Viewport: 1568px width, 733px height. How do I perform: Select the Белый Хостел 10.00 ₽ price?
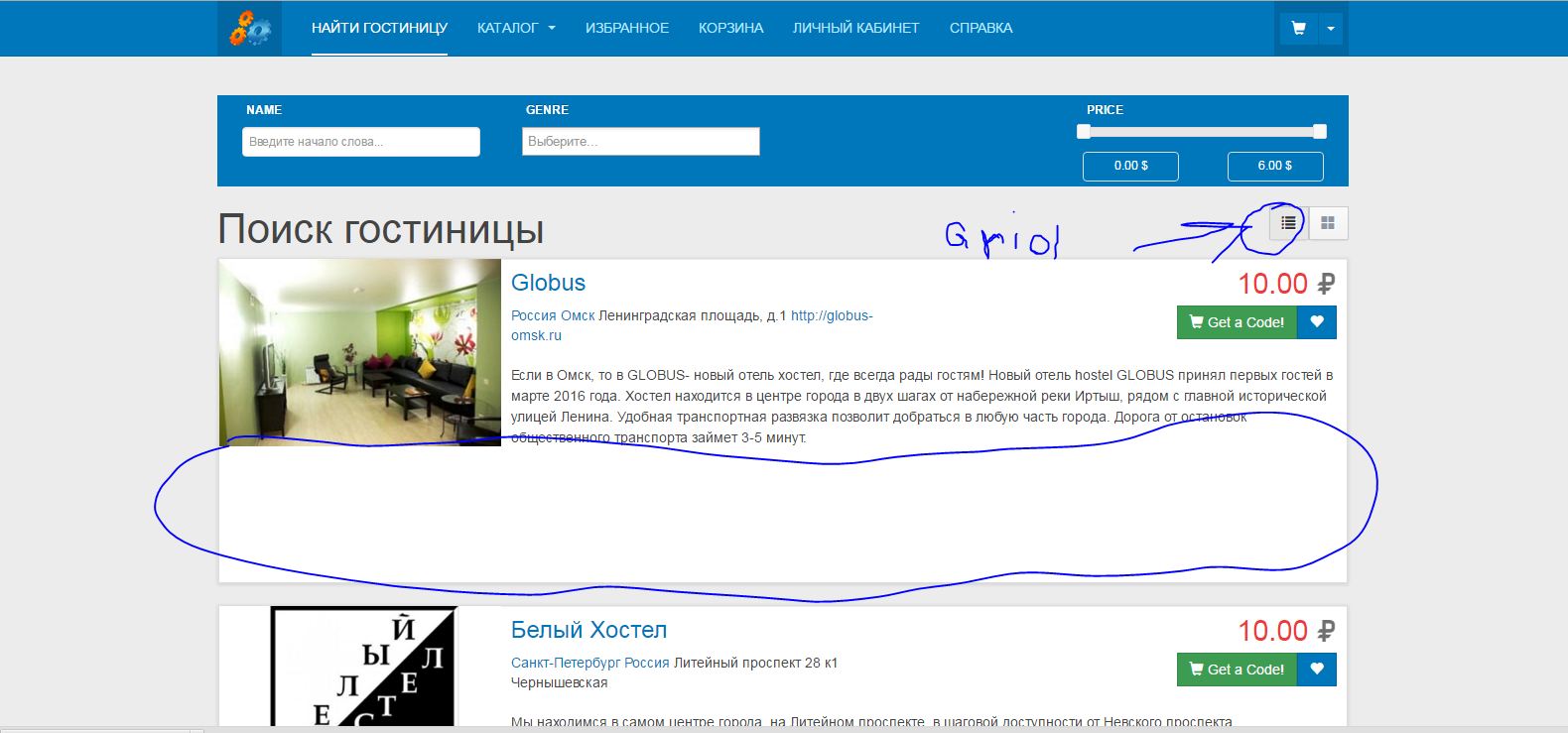coord(1286,631)
